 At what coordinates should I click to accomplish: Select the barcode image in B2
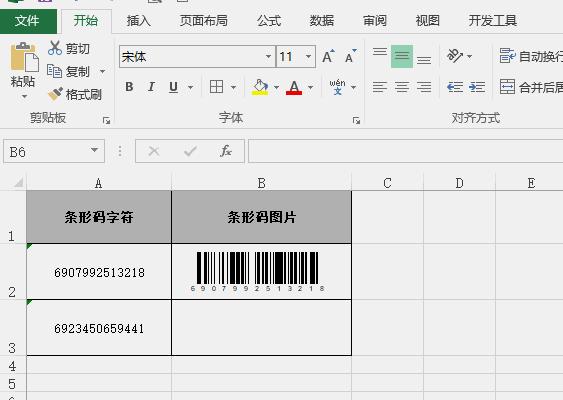pos(257,272)
